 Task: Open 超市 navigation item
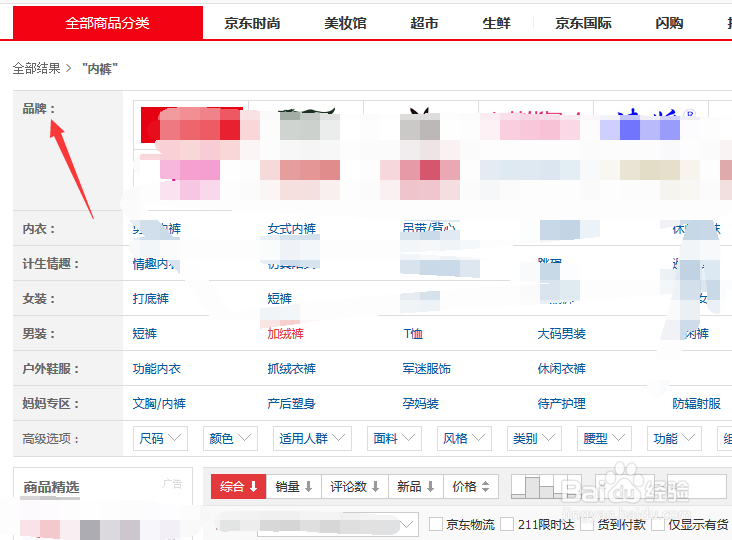coord(424,23)
